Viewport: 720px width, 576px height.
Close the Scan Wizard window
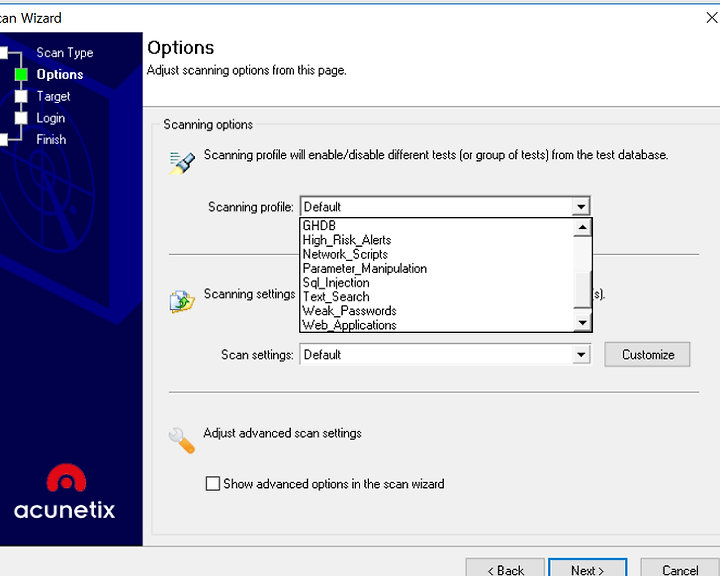(x=712, y=18)
